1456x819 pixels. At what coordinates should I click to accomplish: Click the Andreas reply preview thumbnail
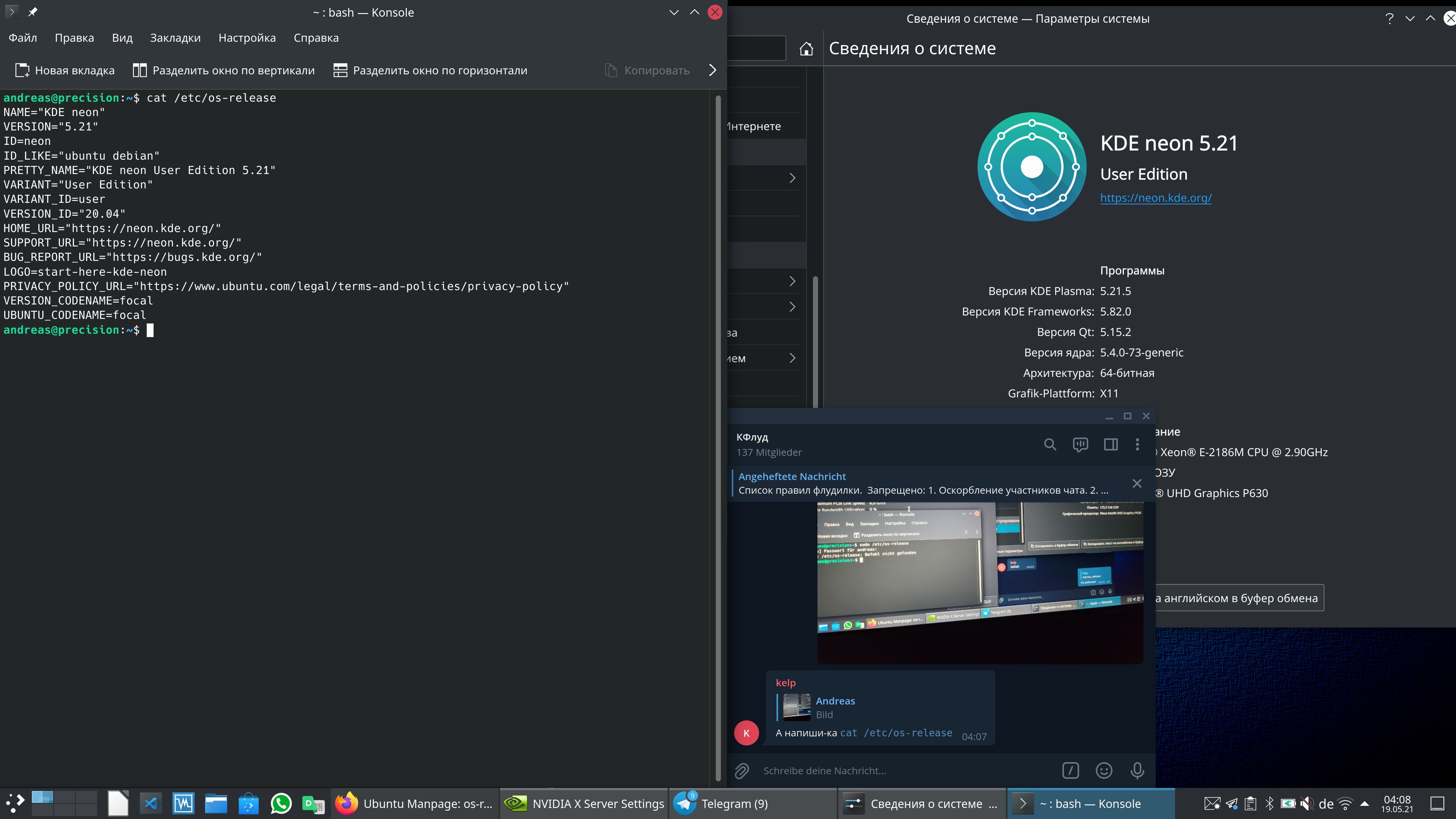click(x=796, y=707)
